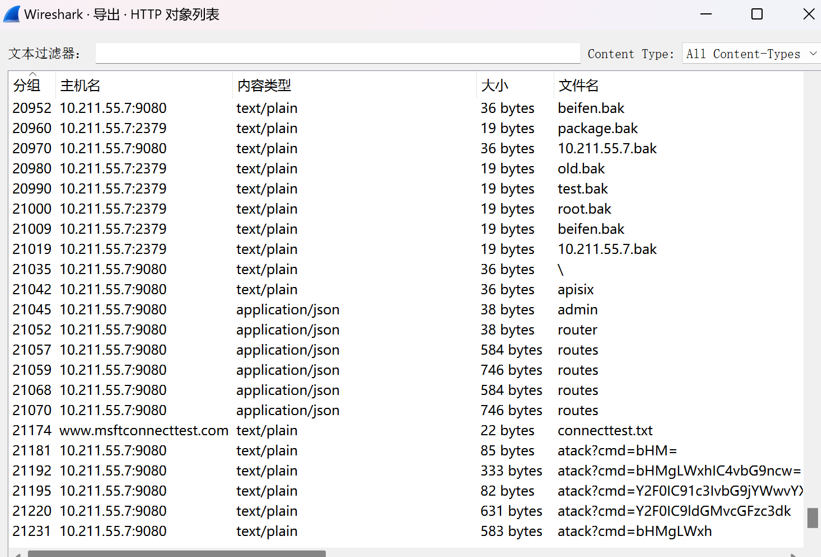Select file name old.bak
Screen dimensions: 821x557
(x=581, y=169)
